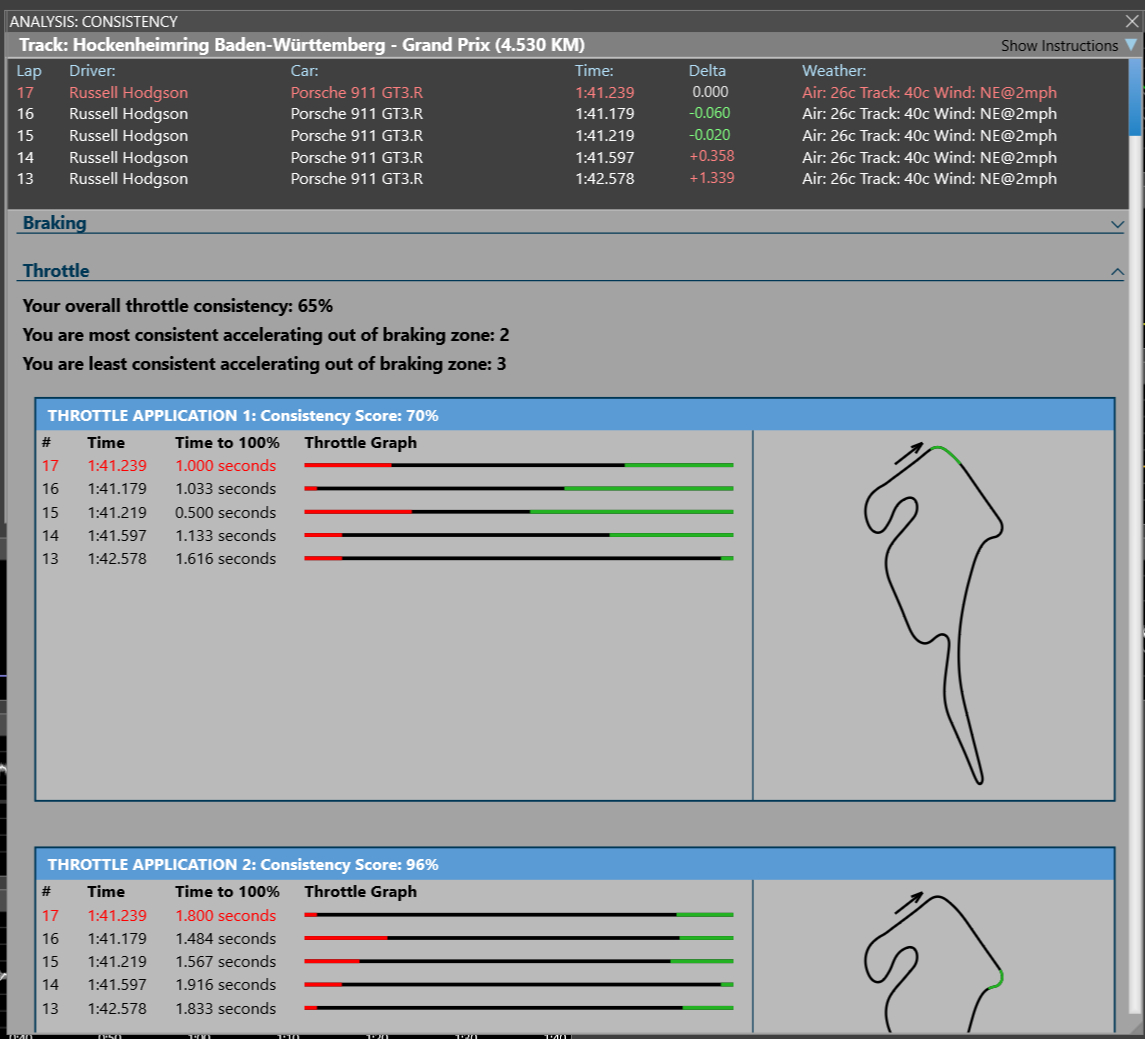Viewport: 1145px width, 1039px height.
Task: Click the Throttle Application 1 header bar
Action: [575, 415]
